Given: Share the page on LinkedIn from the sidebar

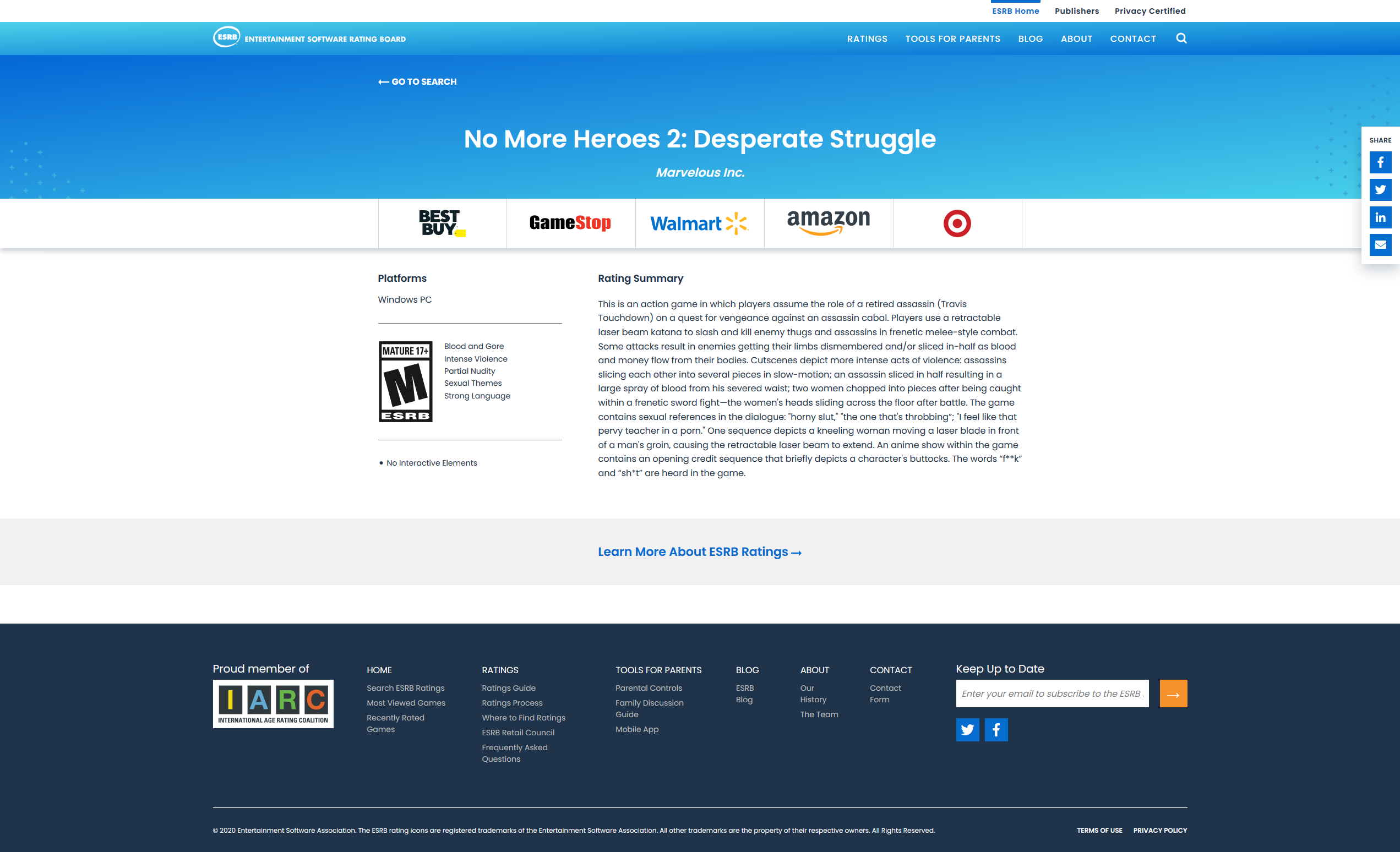Looking at the screenshot, I should [1380, 217].
